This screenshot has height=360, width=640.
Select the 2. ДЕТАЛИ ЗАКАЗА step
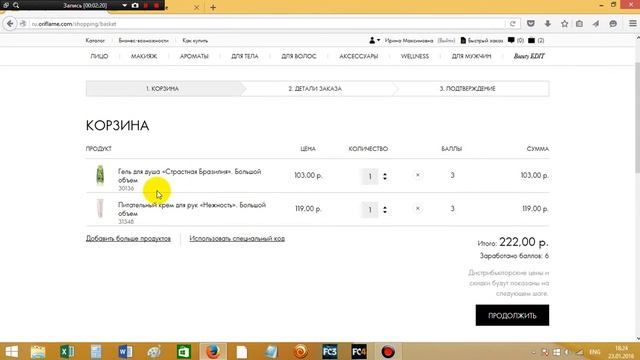(315, 89)
